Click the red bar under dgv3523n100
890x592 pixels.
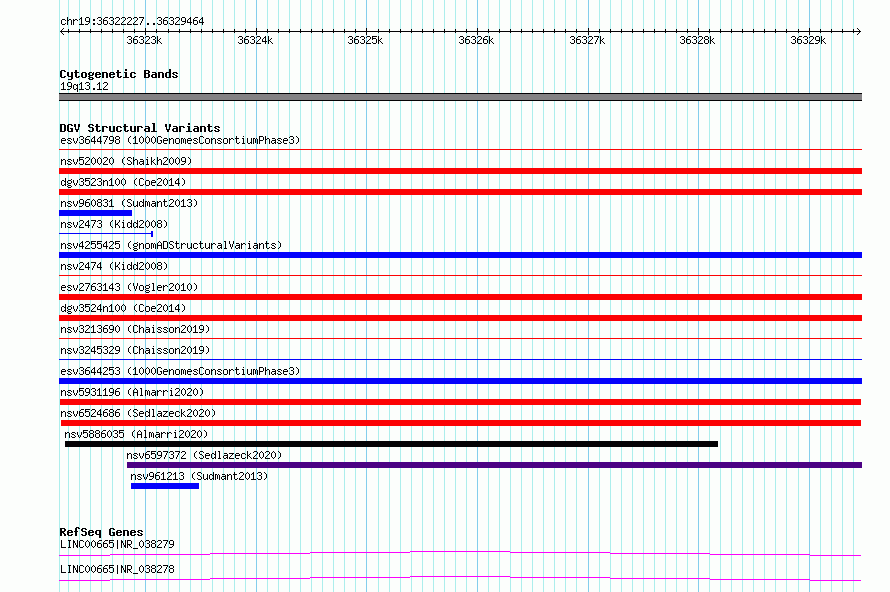pyautogui.click(x=460, y=192)
